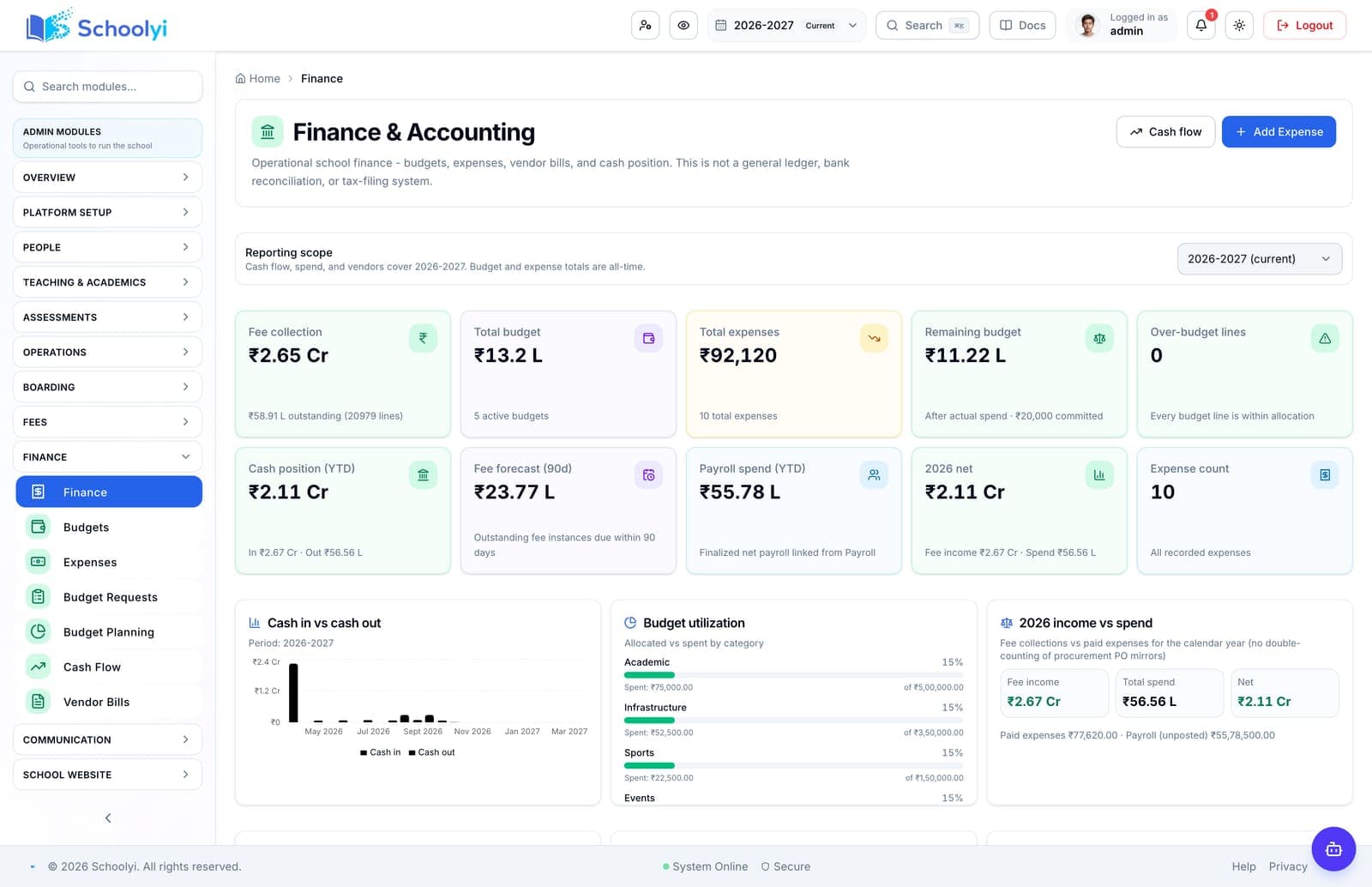Viewport: 1372px width, 887px height.
Task: Open the Help footer link
Action: click(1243, 866)
